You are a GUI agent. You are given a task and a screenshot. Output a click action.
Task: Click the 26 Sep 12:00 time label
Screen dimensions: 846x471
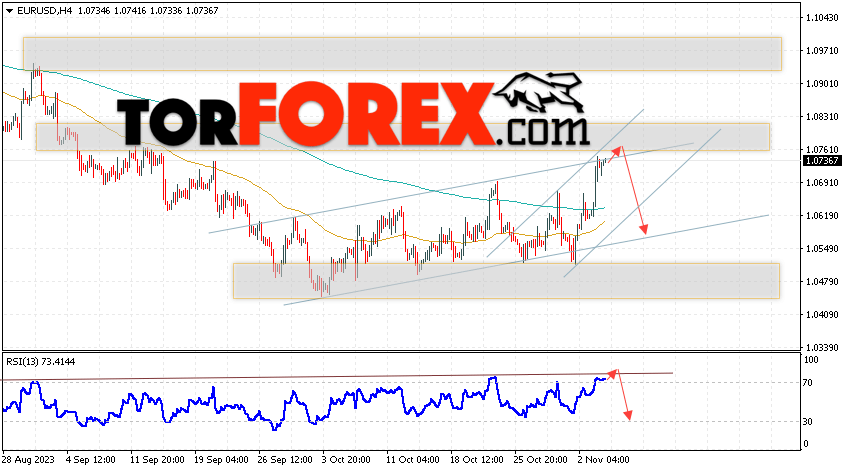(285, 460)
